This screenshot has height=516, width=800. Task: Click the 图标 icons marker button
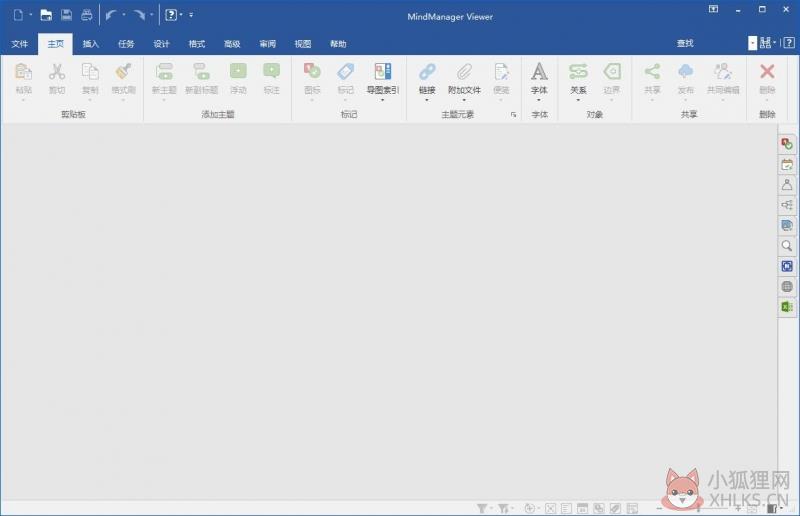[x=312, y=71]
